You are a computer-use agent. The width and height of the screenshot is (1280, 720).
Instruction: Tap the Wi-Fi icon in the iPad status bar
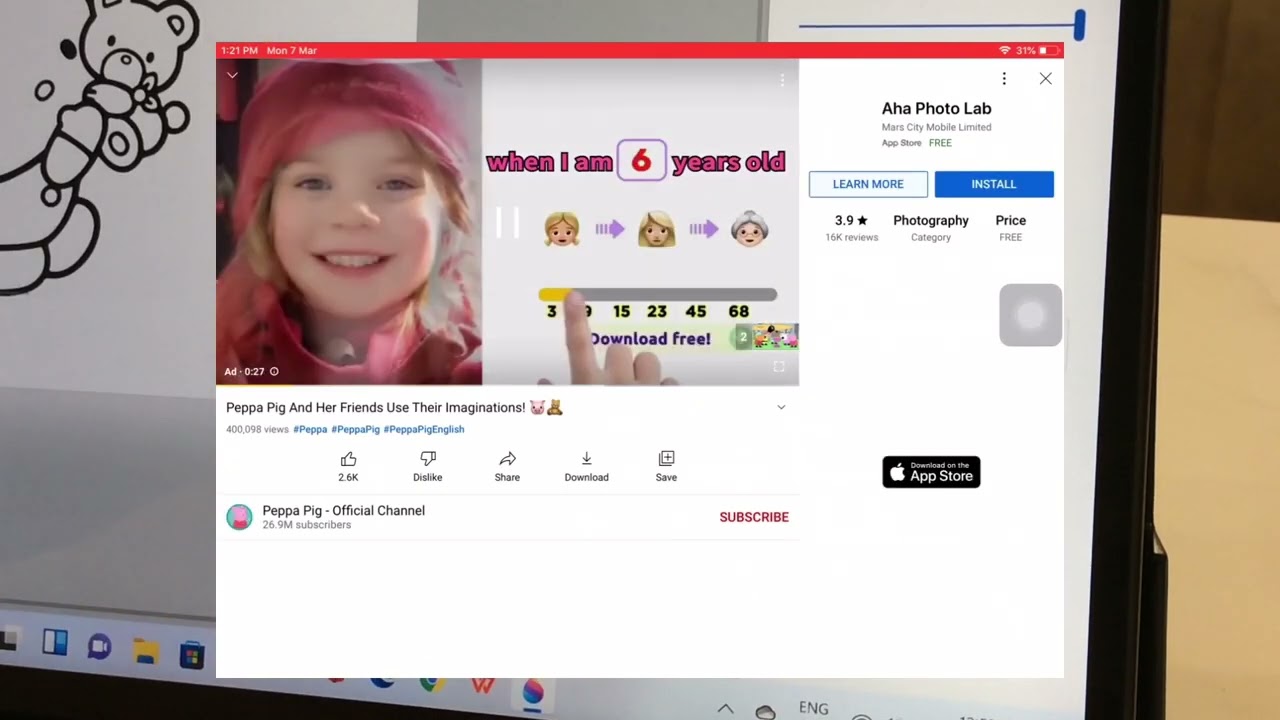[1005, 50]
